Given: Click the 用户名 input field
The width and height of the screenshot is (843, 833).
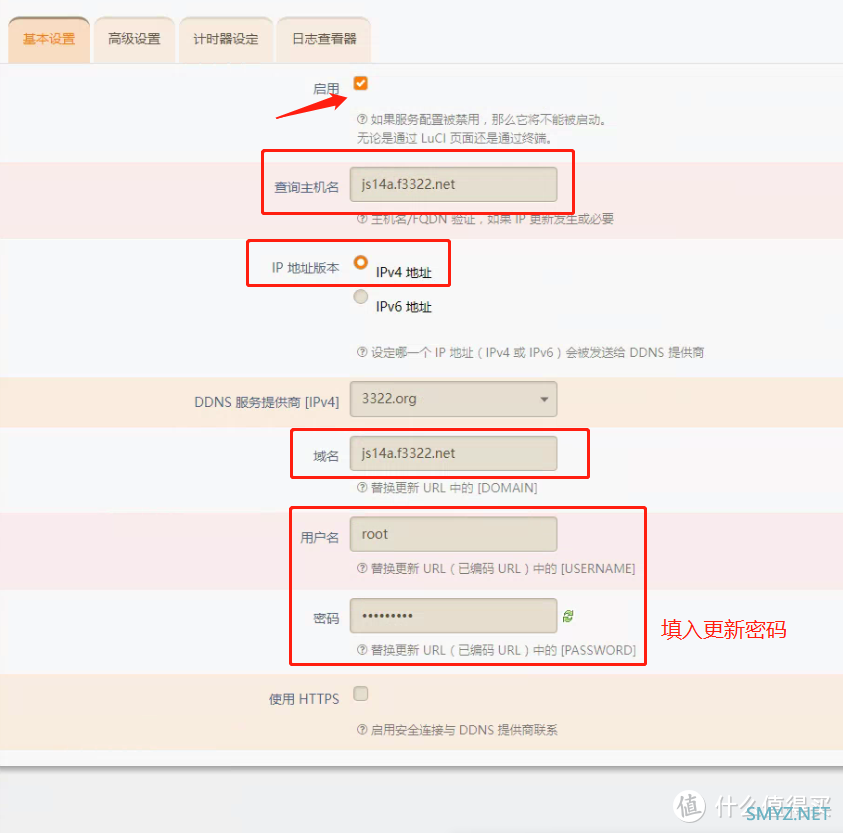Looking at the screenshot, I should click(453, 534).
